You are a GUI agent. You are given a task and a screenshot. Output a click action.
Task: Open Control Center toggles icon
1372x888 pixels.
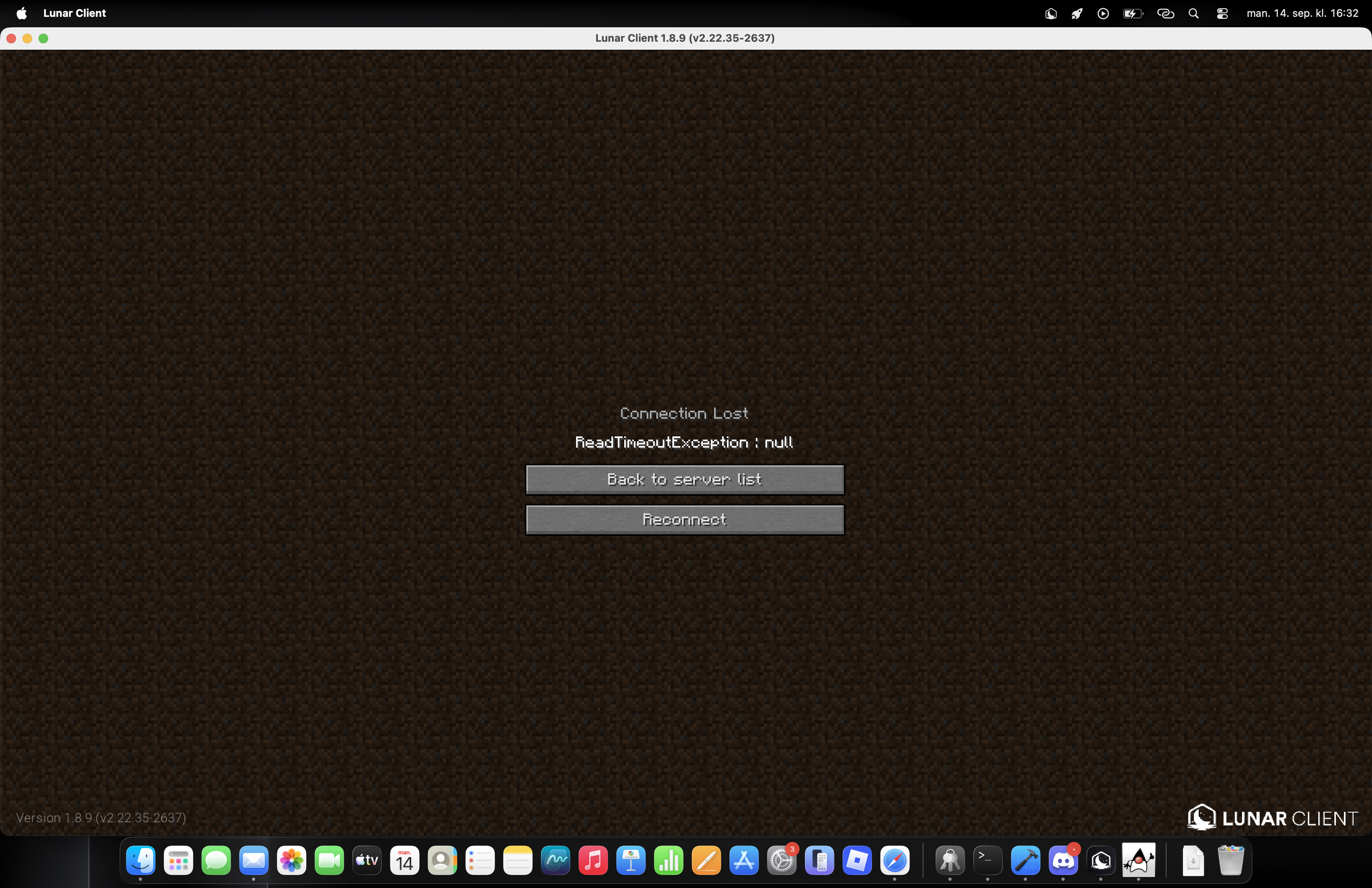point(1222,13)
